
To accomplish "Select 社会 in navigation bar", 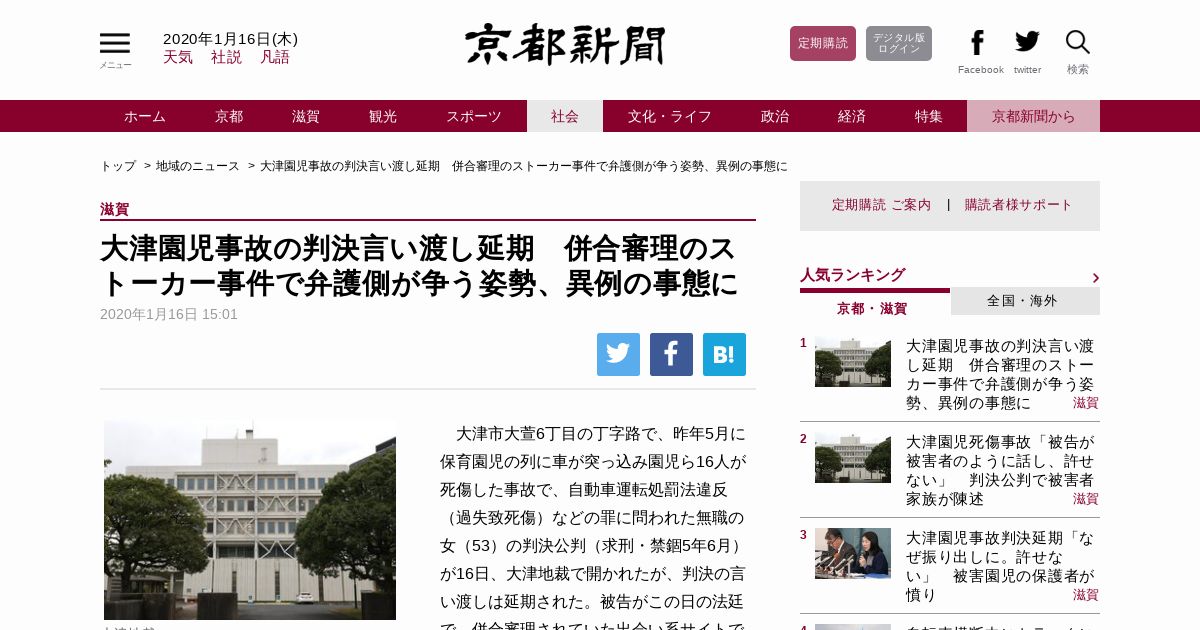I will coord(565,116).
